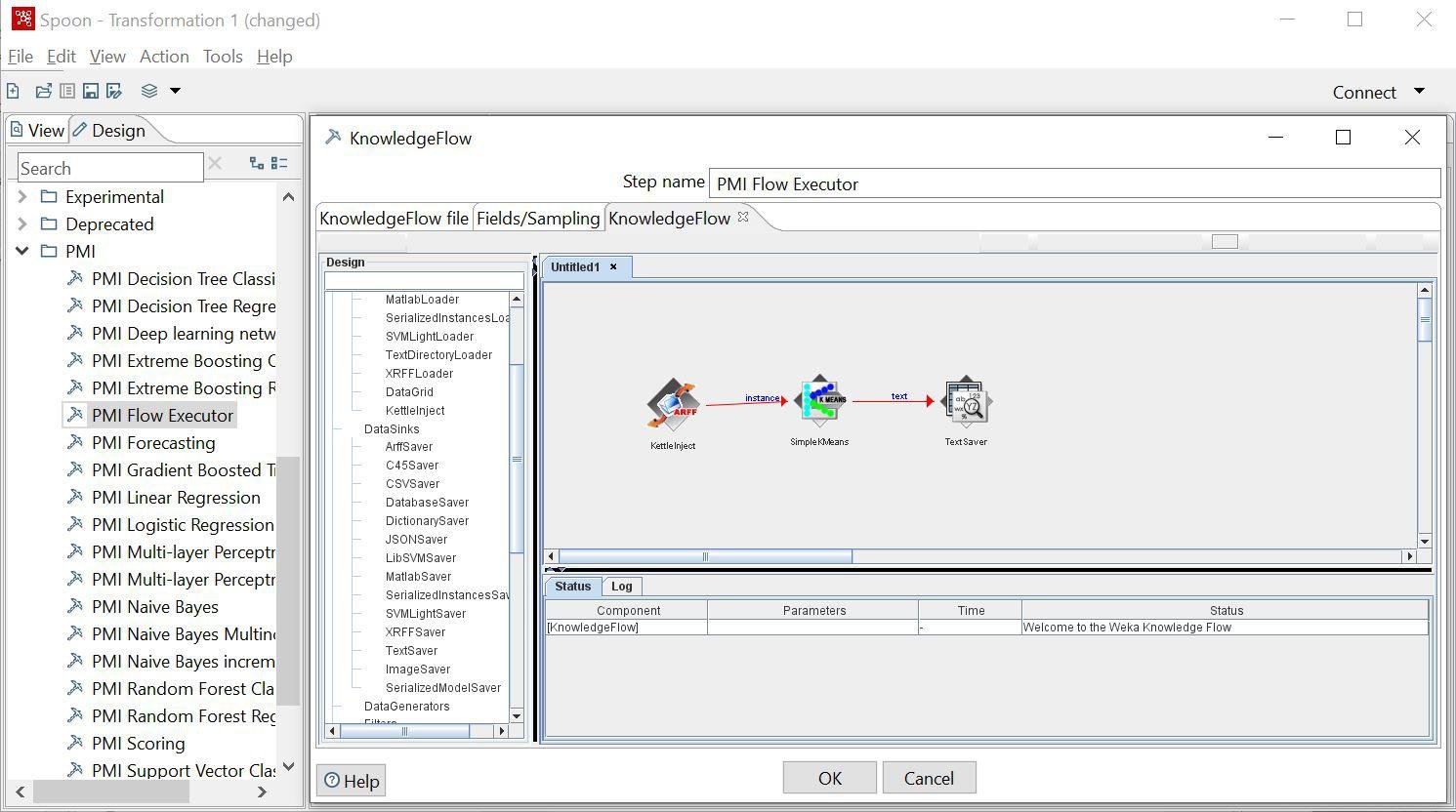Click the PMI folder icon
This screenshot has width=1456, height=812.
tap(49, 251)
